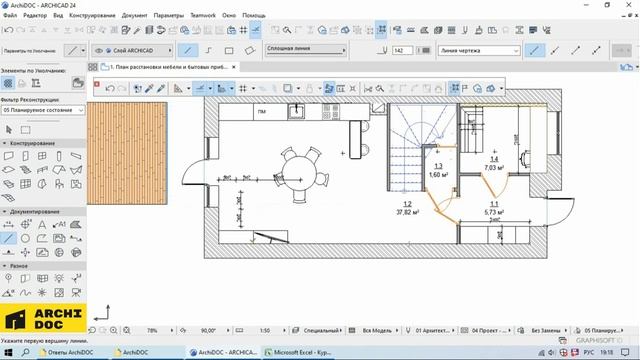Select the Lamp tool
The width and height of the screenshot is (640, 360).
click(59, 278)
